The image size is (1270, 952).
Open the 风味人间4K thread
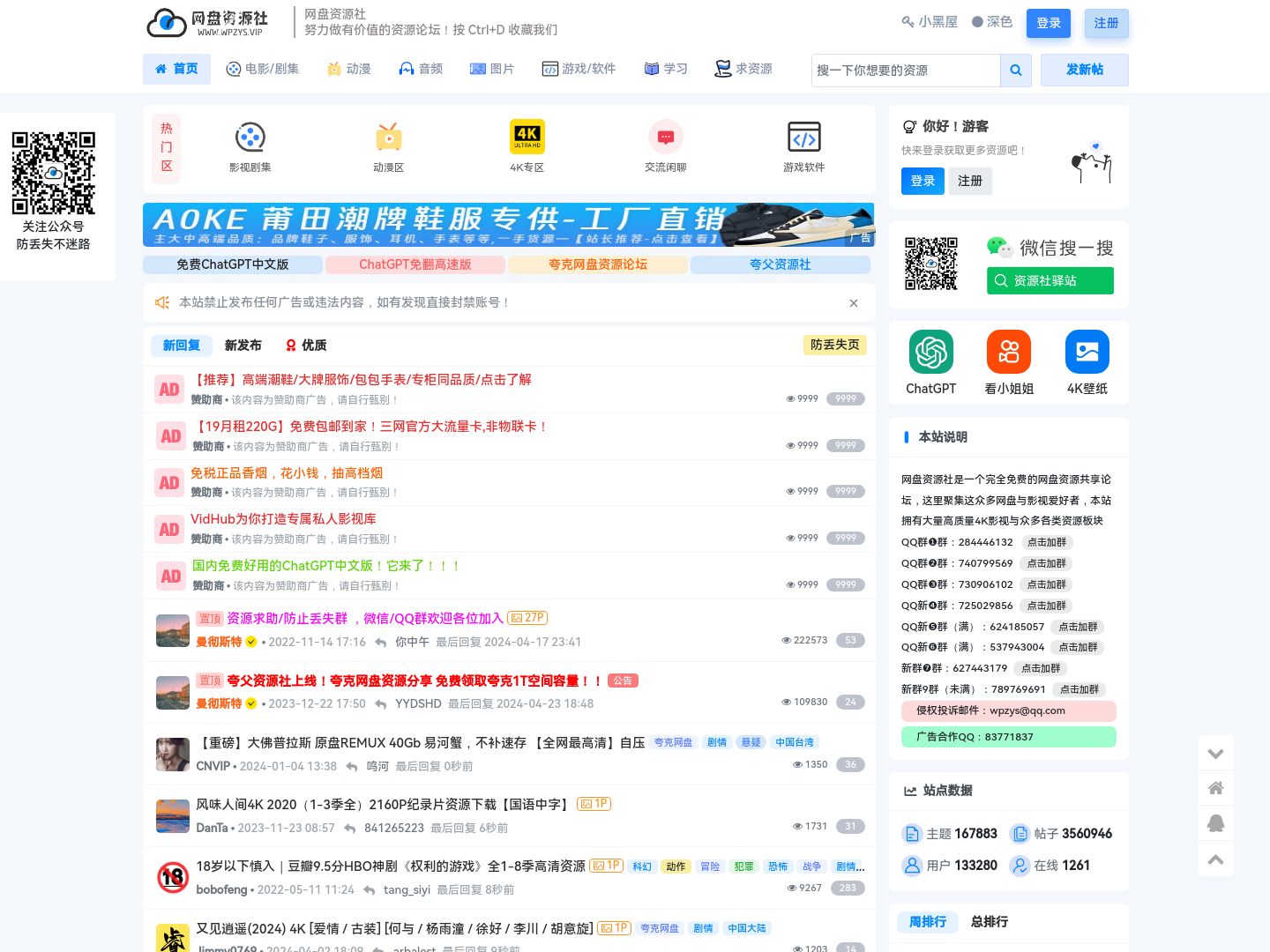click(383, 805)
